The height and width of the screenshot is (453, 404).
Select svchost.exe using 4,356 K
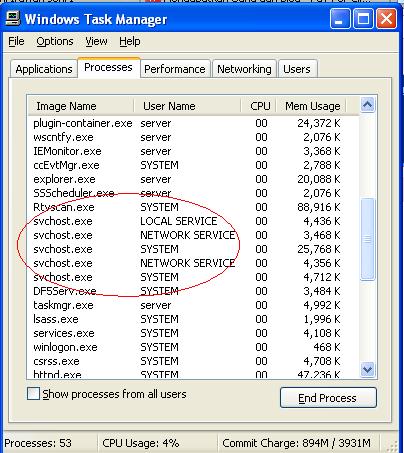pos(187,263)
